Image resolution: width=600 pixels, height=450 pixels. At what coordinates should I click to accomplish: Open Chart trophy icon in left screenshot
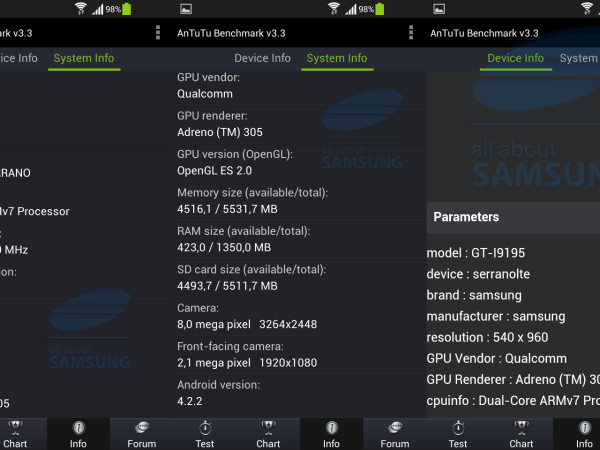pyautogui.click(x=15, y=428)
